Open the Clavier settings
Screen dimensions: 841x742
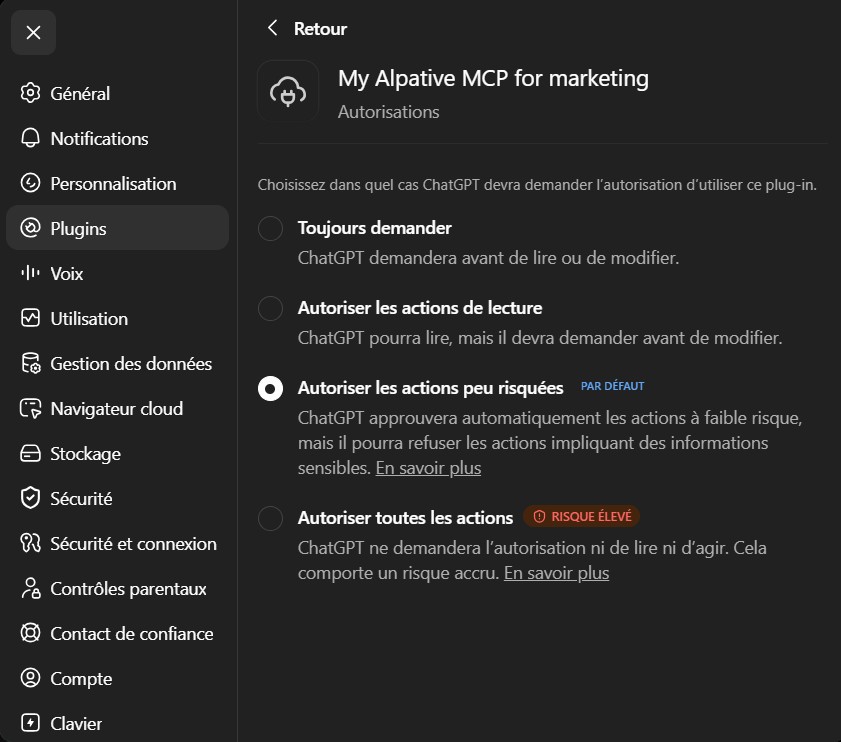[x=117, y=723]
